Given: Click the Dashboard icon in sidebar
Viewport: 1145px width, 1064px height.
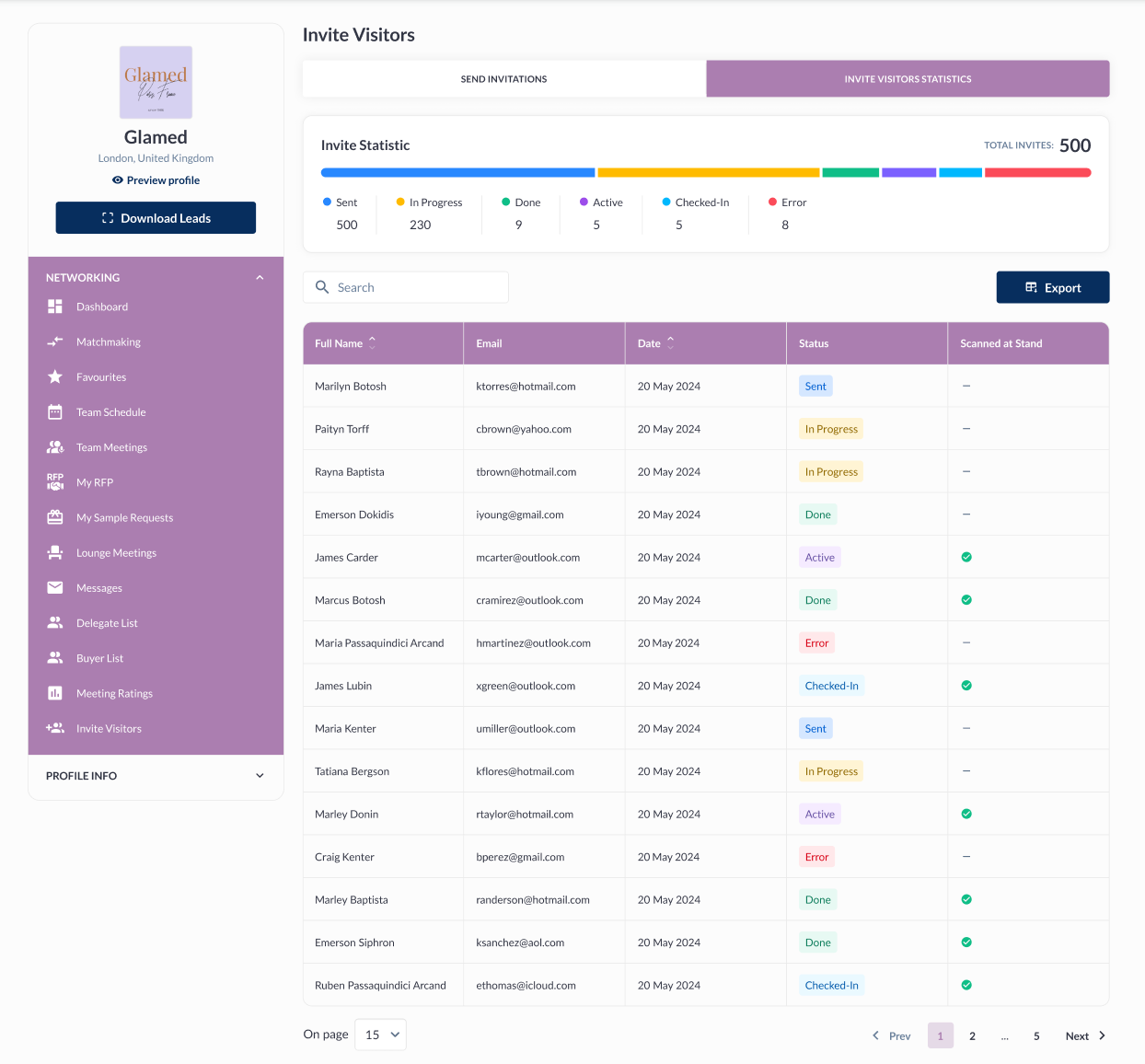Looking at the screenshot, I should 55,306.
